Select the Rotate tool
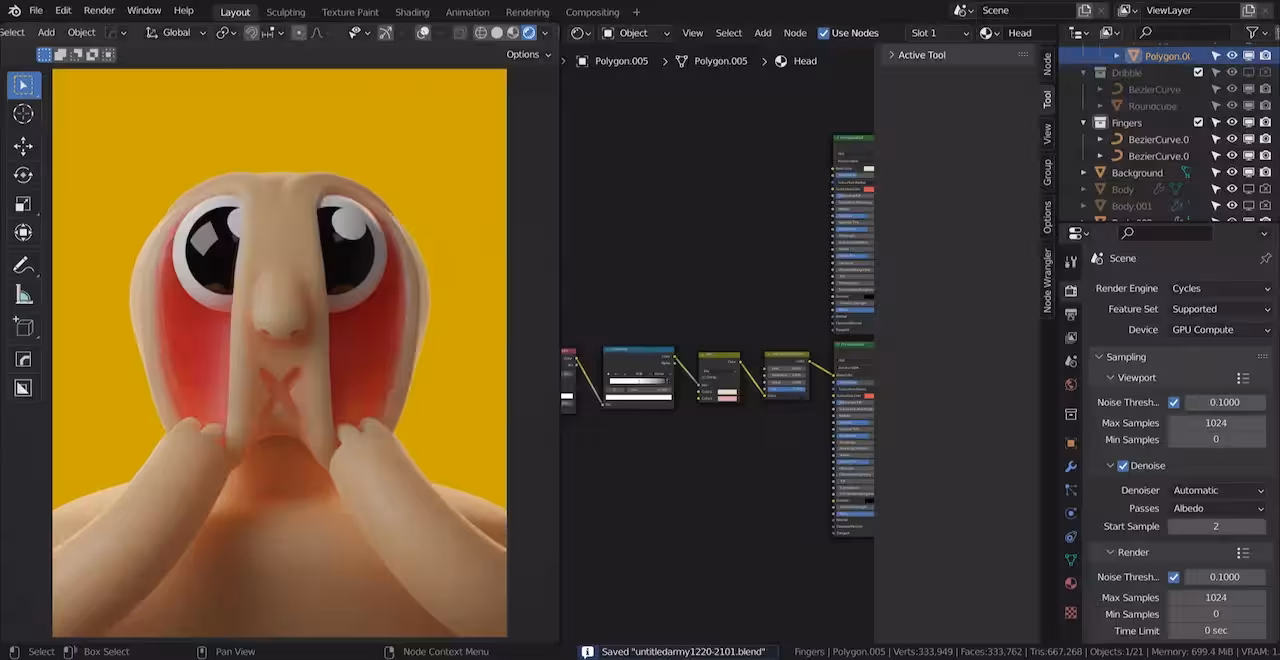This screenshot has height=660, width=1280. point(24,175)
